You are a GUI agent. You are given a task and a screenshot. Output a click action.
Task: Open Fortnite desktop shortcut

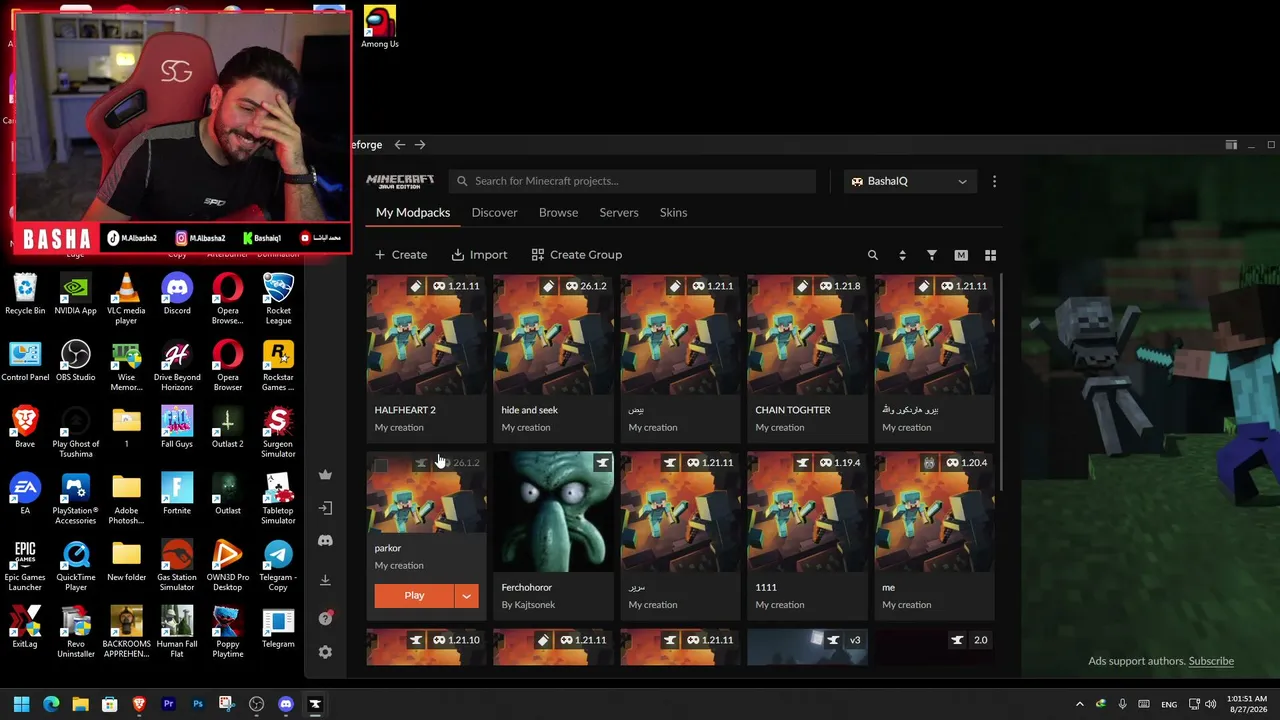[177, 494]
